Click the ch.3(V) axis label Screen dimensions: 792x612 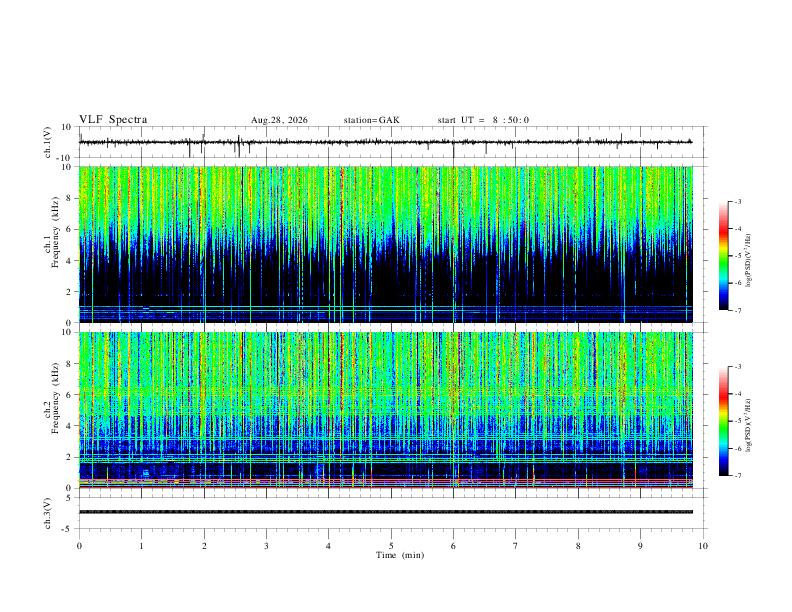[x=48, y=513]
